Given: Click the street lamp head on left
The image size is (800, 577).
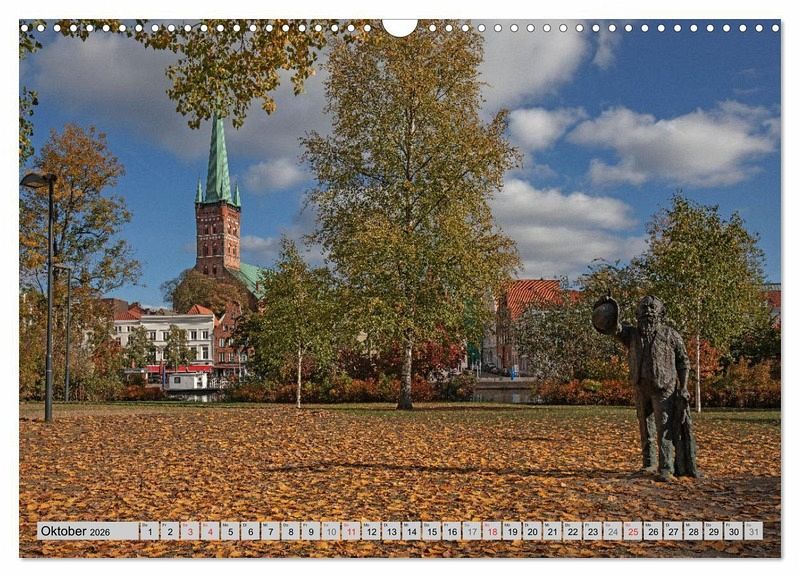Looking at the screenshot, I should (x=38, y=180).
